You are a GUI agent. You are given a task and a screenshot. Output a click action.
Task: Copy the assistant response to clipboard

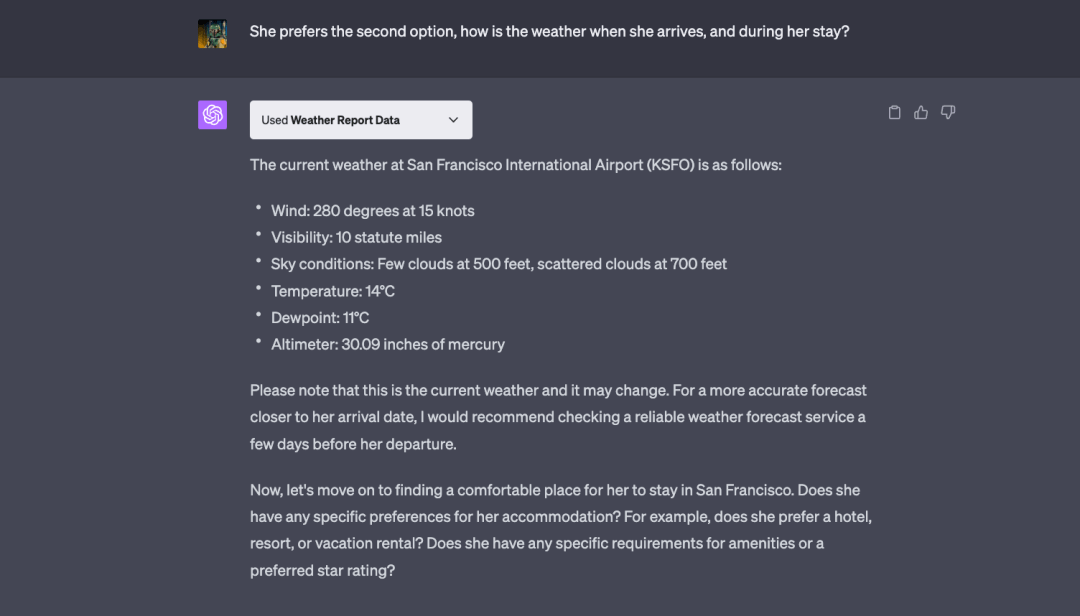coord(895,113)
